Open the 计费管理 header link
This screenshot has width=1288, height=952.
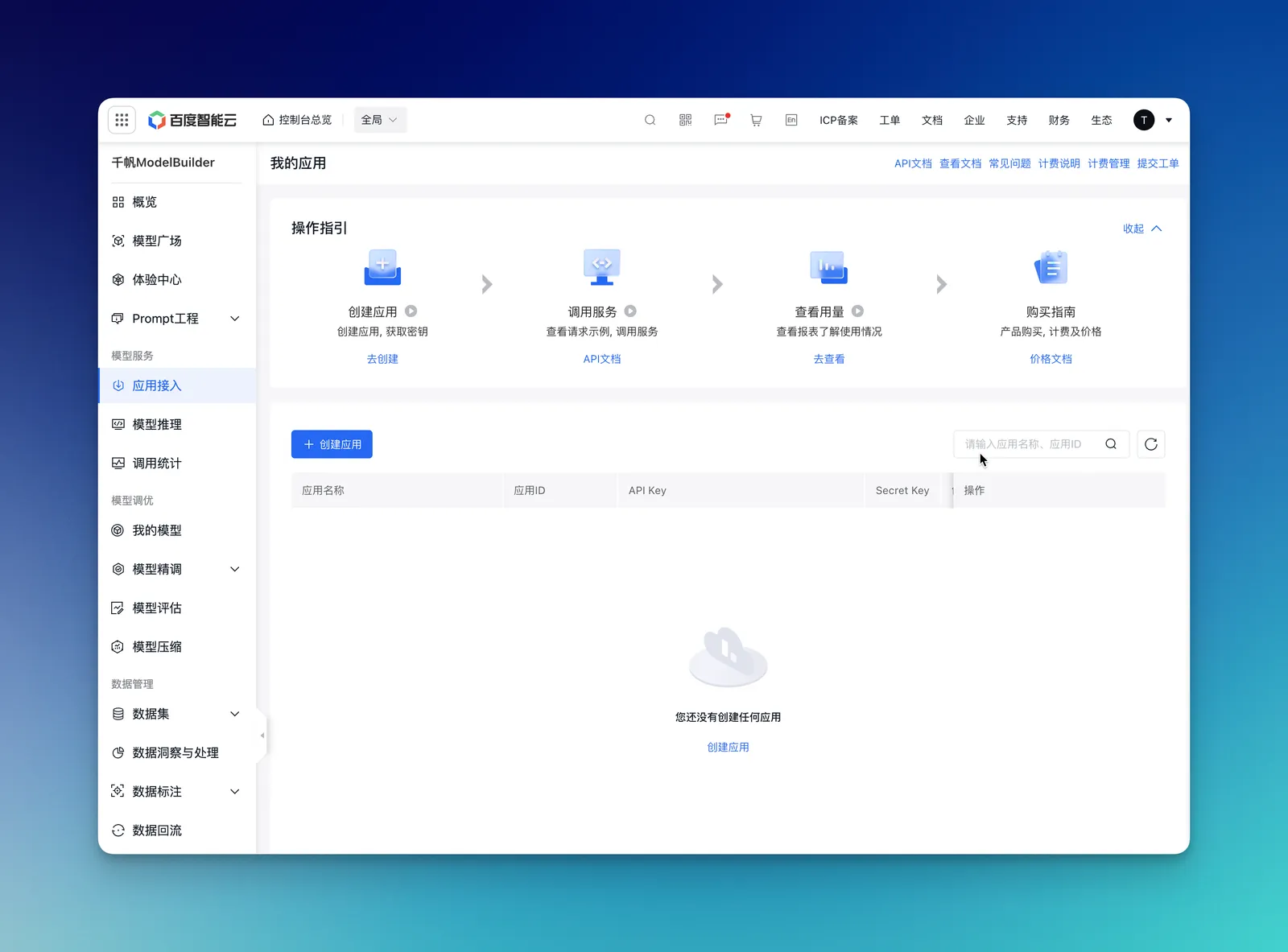pos(1108,163)
